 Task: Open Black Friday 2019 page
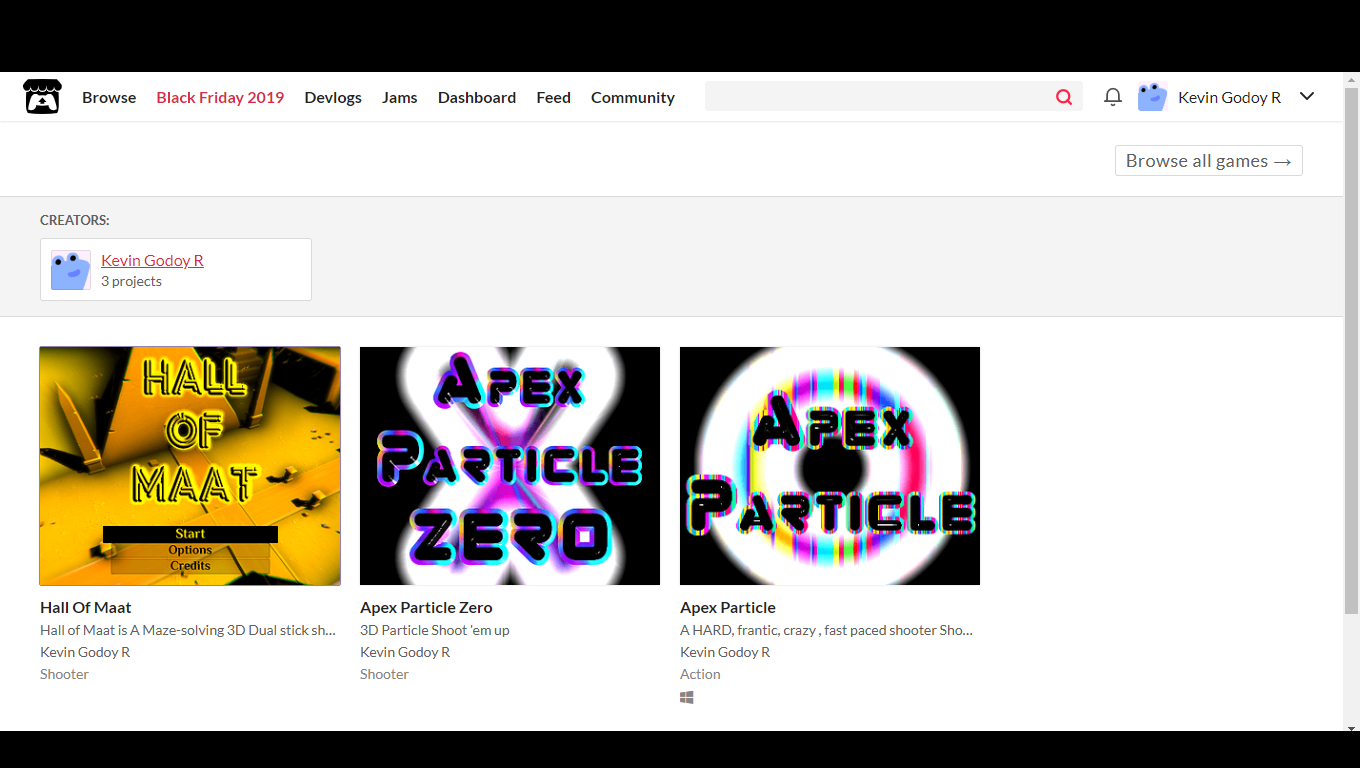pyautogui.click(x=220, y=97)
